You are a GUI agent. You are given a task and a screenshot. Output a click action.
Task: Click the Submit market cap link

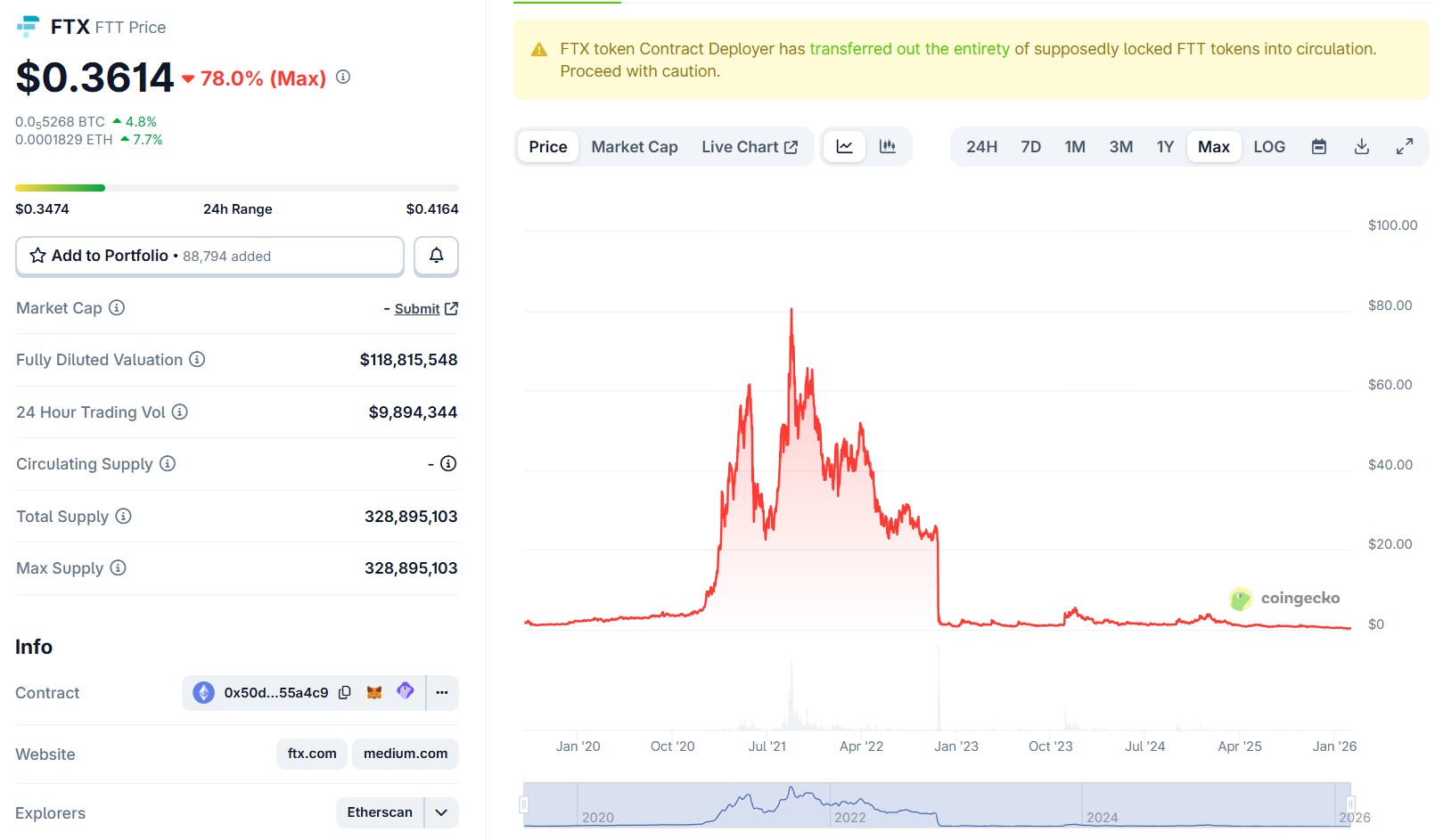417,308
